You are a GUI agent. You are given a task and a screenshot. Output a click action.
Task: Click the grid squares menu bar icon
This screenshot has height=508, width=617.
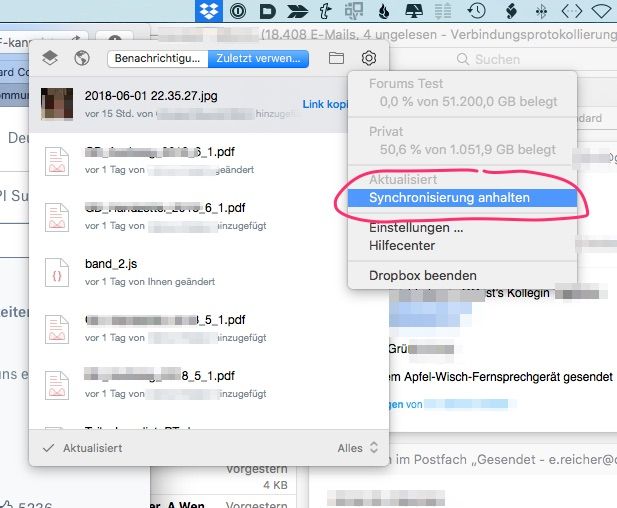click(x=354, y=11)
